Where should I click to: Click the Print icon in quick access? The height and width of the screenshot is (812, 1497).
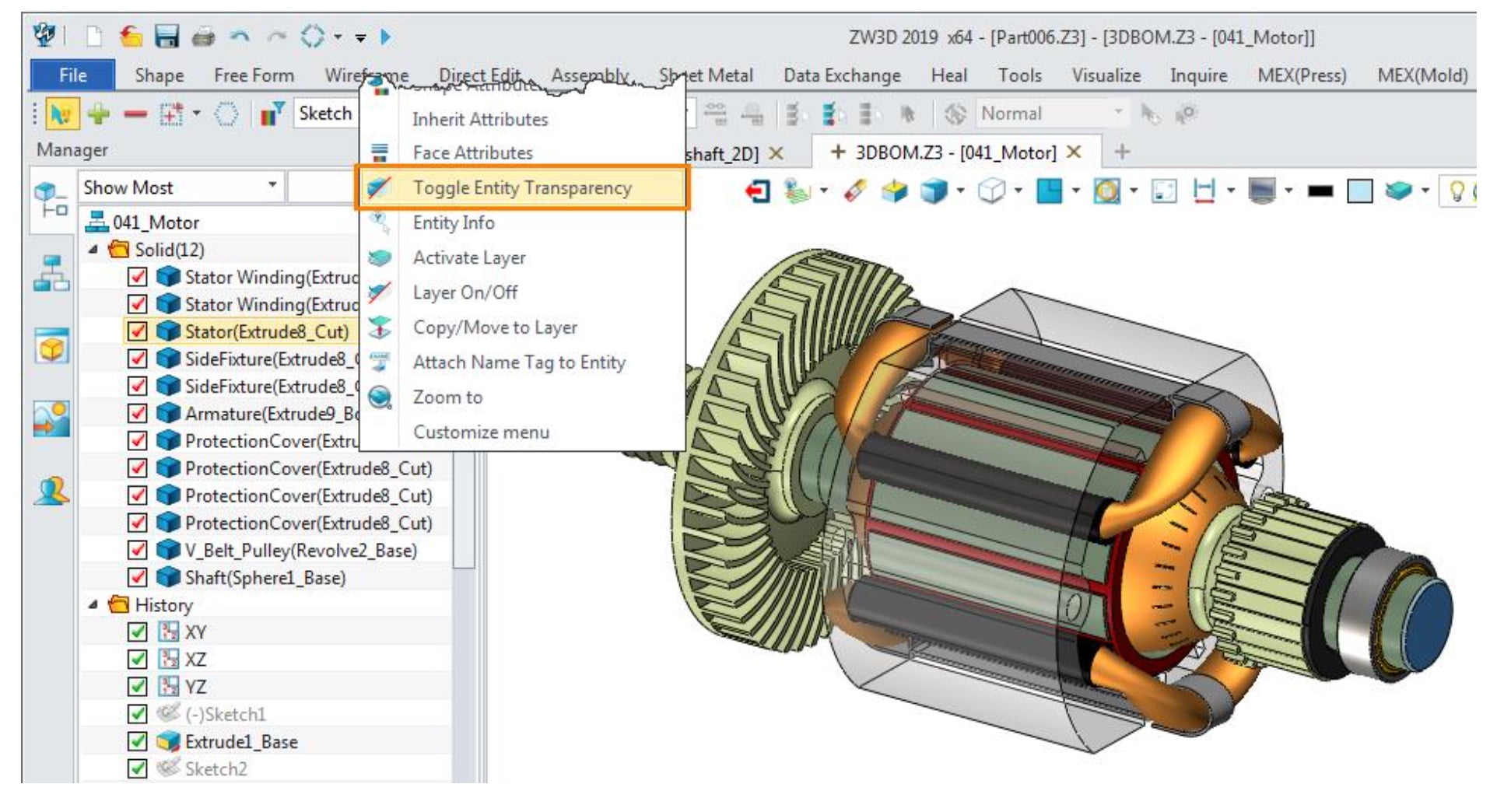pos(203,37)
